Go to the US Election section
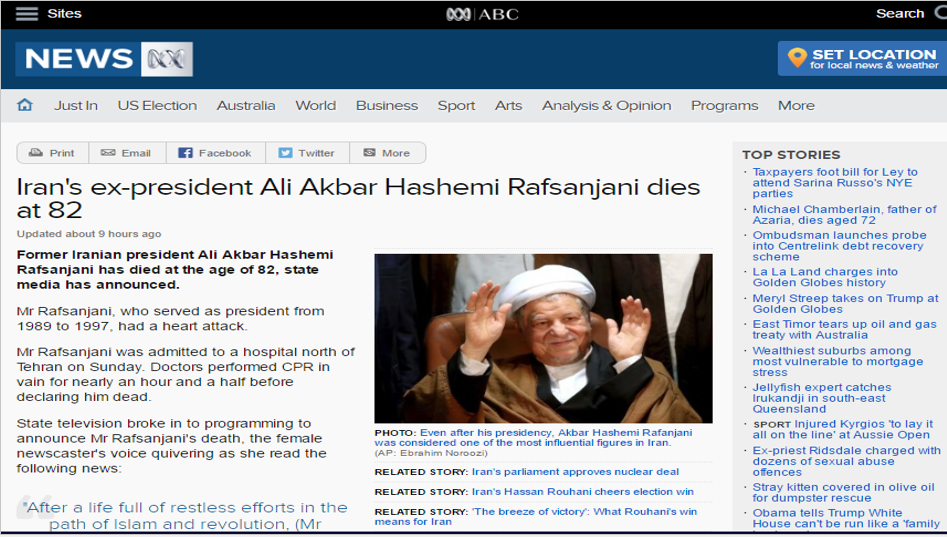Screen dimensions: 947x537 point(157,105)
